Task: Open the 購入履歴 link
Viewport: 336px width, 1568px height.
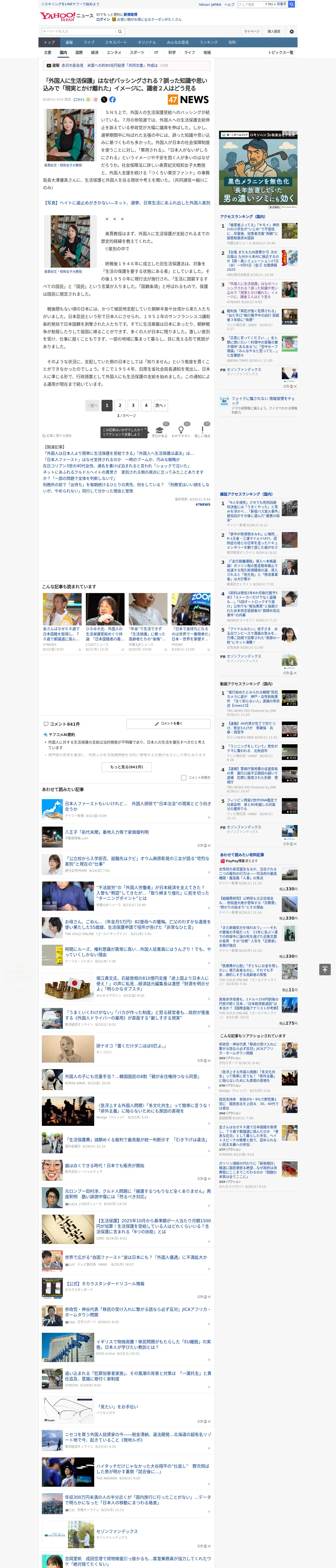Action: click(274, 32)
